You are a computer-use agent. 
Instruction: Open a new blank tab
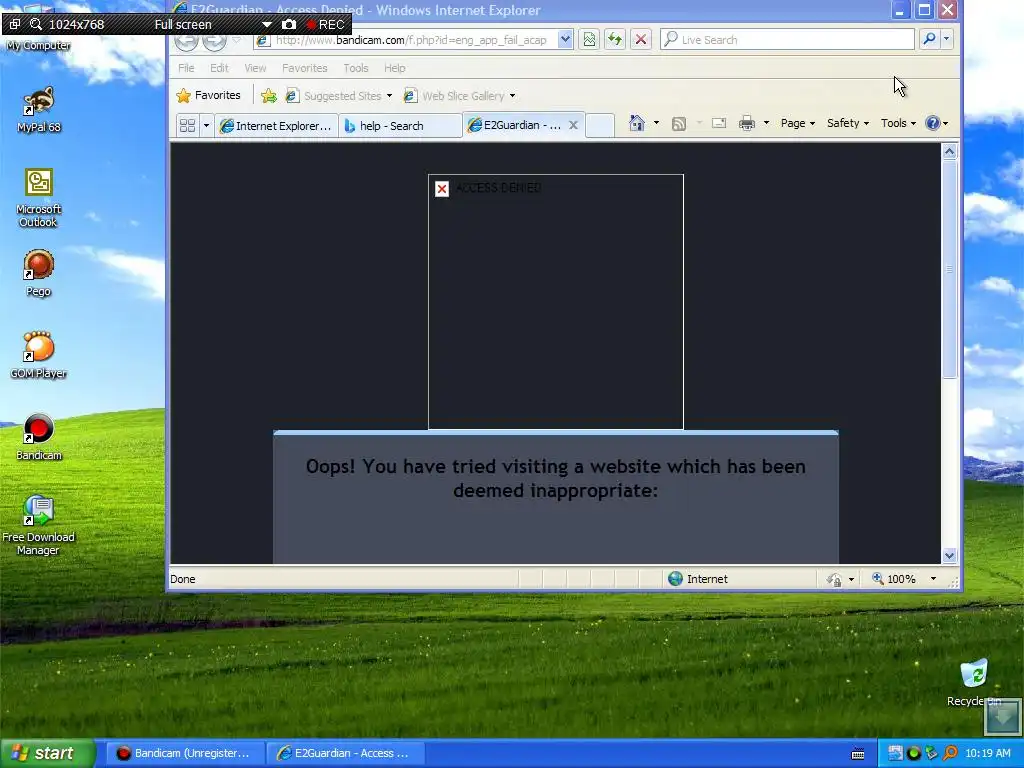pos(600,125)
